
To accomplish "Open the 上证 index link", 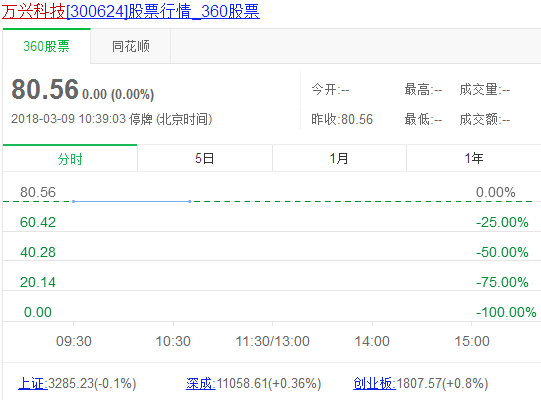I will click(x=33, y=383).
